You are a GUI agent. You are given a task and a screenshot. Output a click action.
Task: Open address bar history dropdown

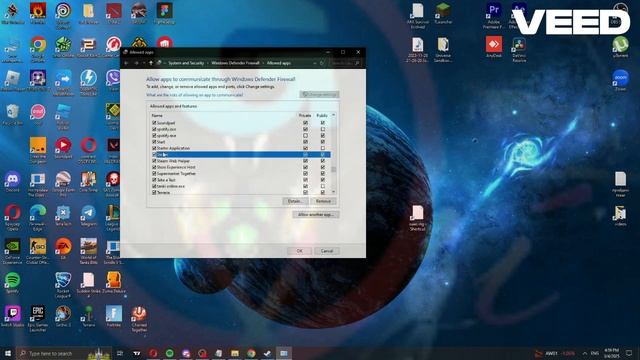point(314,63)
